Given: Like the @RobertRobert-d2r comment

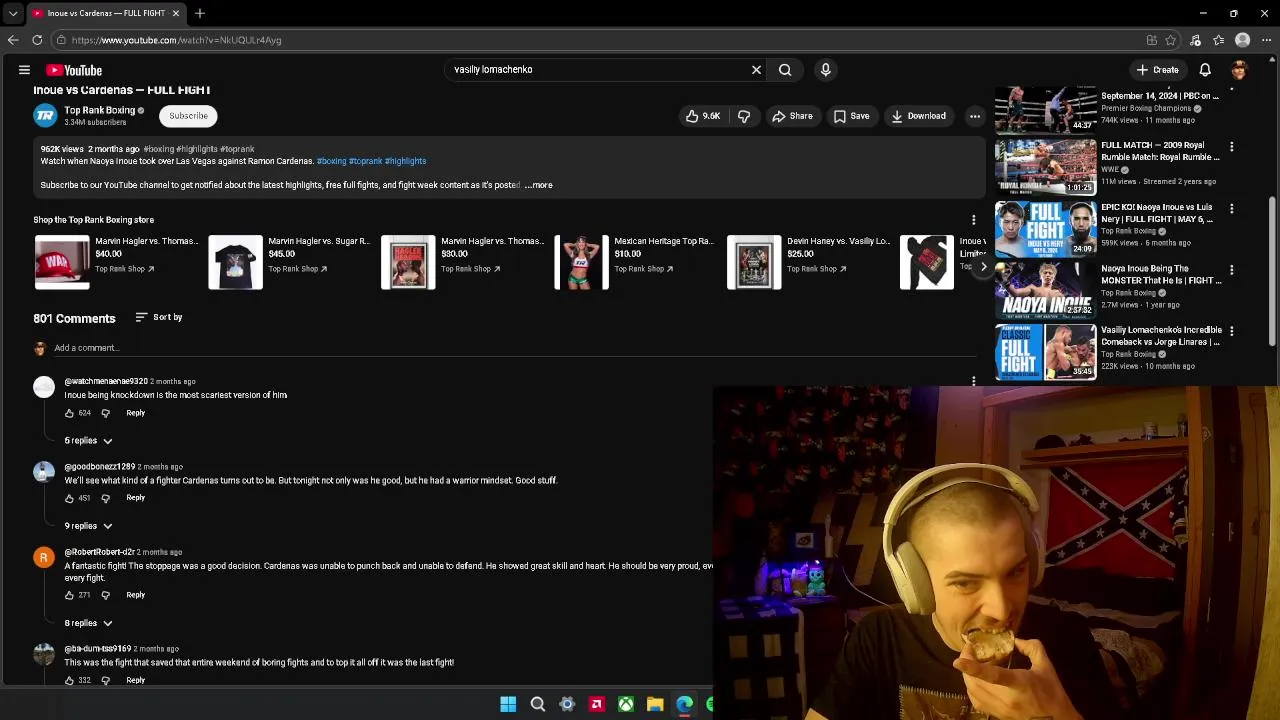Looking at the screenshot, I should click(69, 595).
